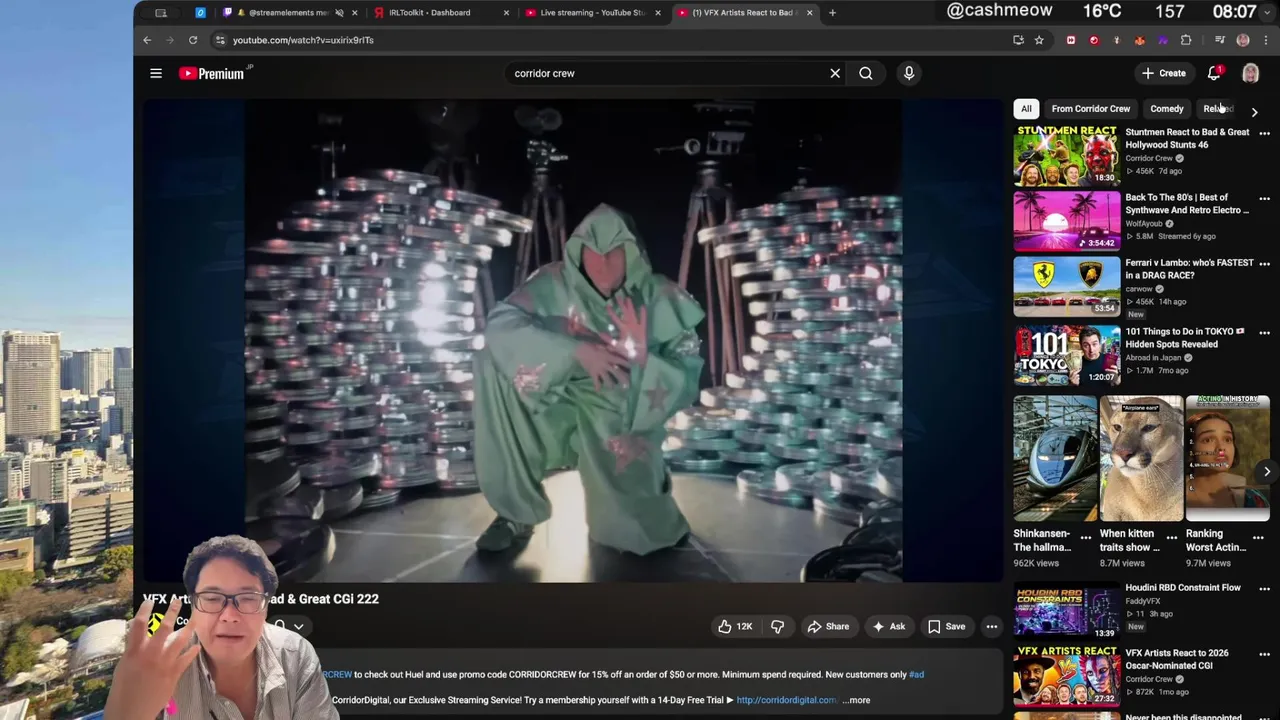The height and width of the screenshot is (720, 1280).
Task: Show next filter chips with right arrow
Action: click(x=1254, y=112)
